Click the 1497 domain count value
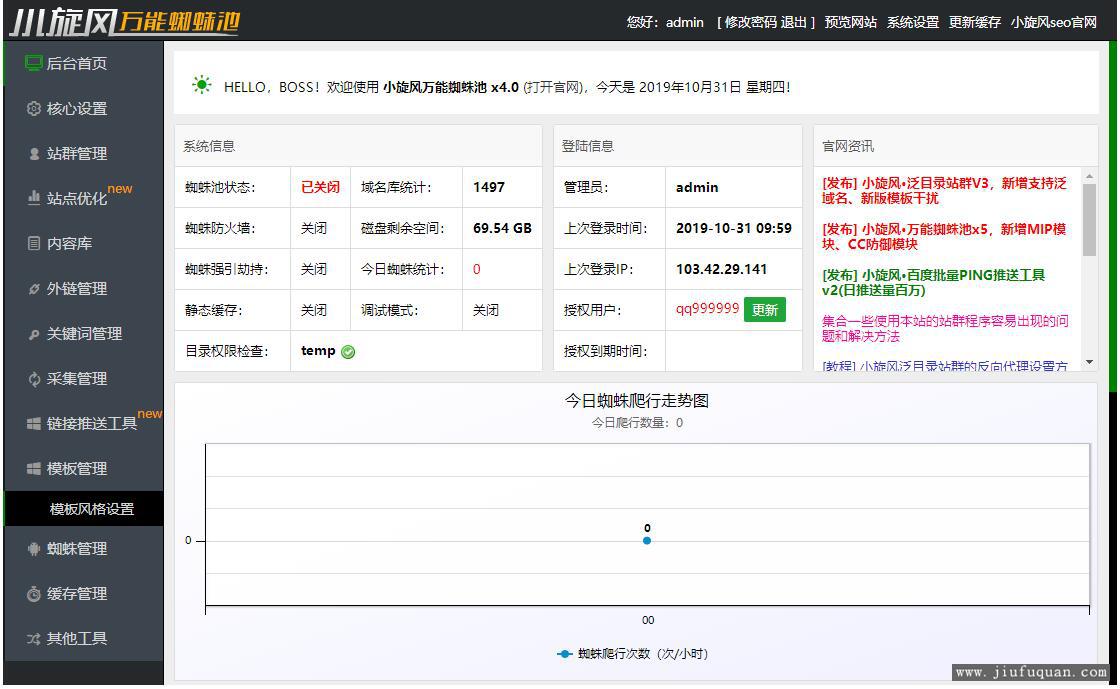 pyautogui.click(x=489, y=187)
